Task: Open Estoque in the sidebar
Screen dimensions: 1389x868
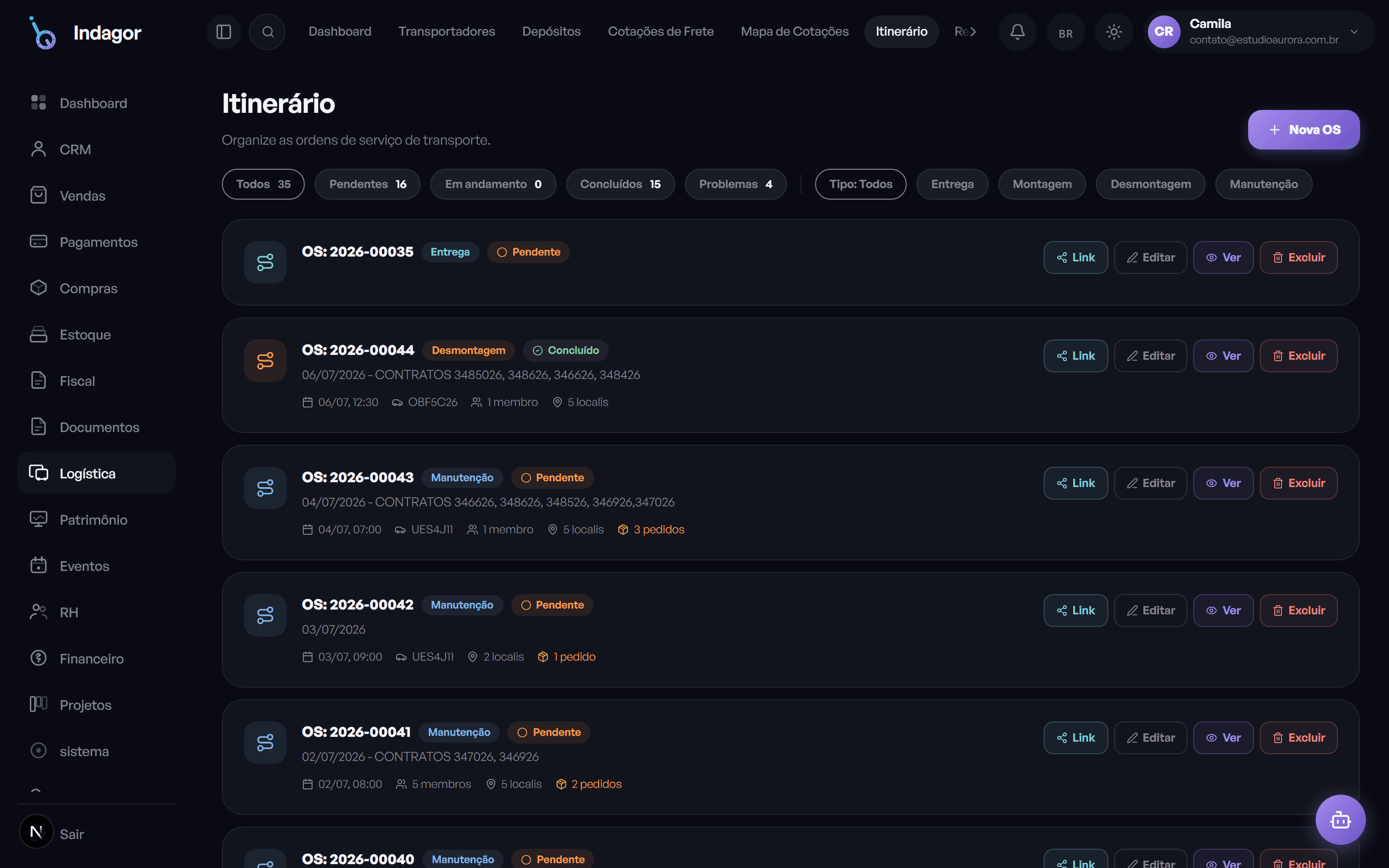Action: pos(96,335)
